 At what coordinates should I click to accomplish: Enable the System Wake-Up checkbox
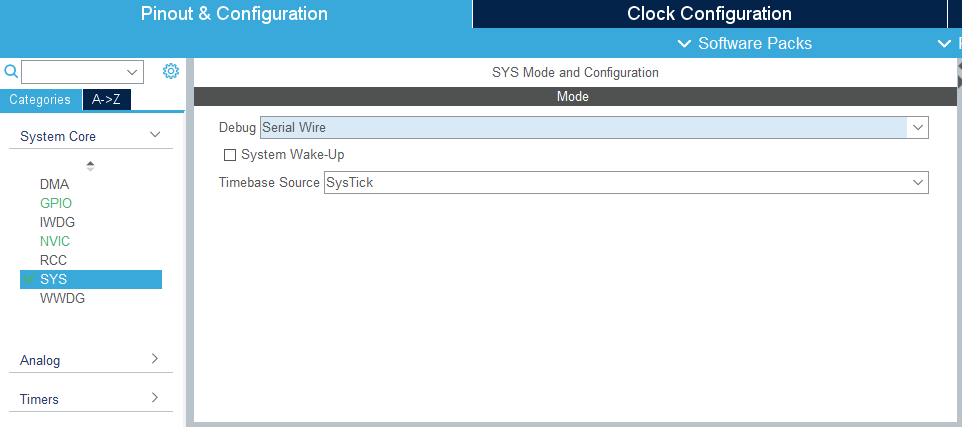230,155
